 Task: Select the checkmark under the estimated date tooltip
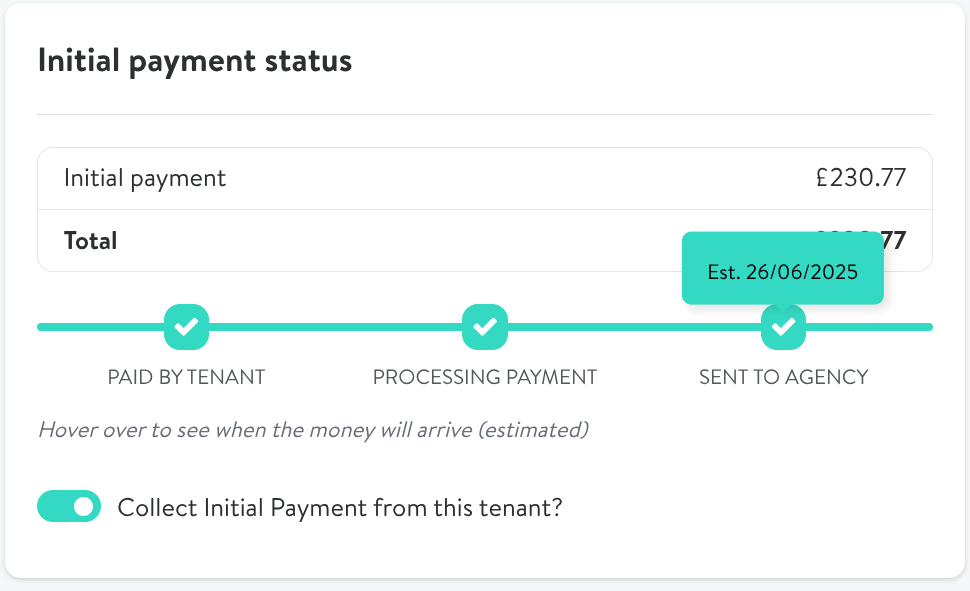(783, 327)
